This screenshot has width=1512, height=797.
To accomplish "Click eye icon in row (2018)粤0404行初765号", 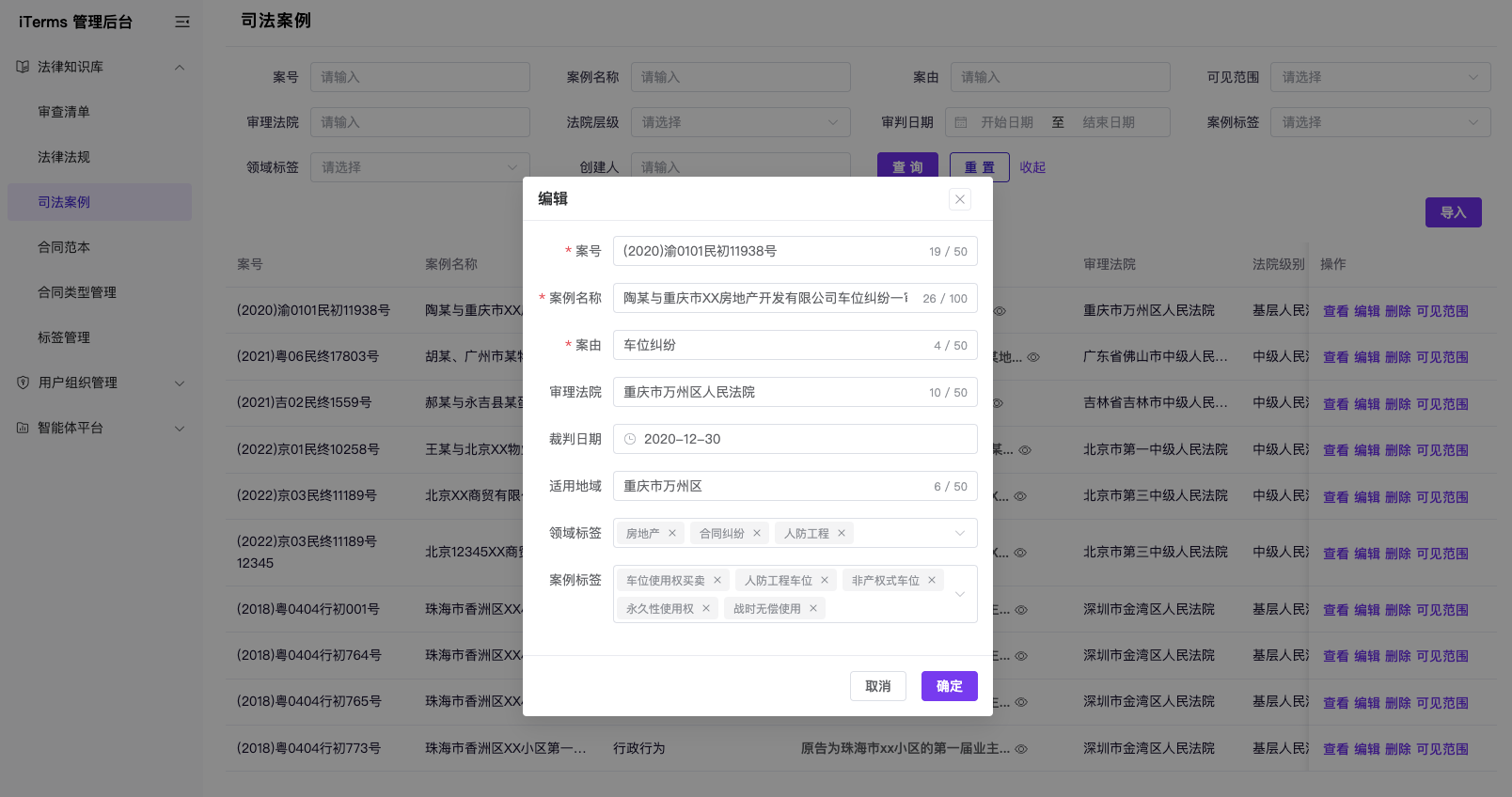I will tap(1021, 702).
